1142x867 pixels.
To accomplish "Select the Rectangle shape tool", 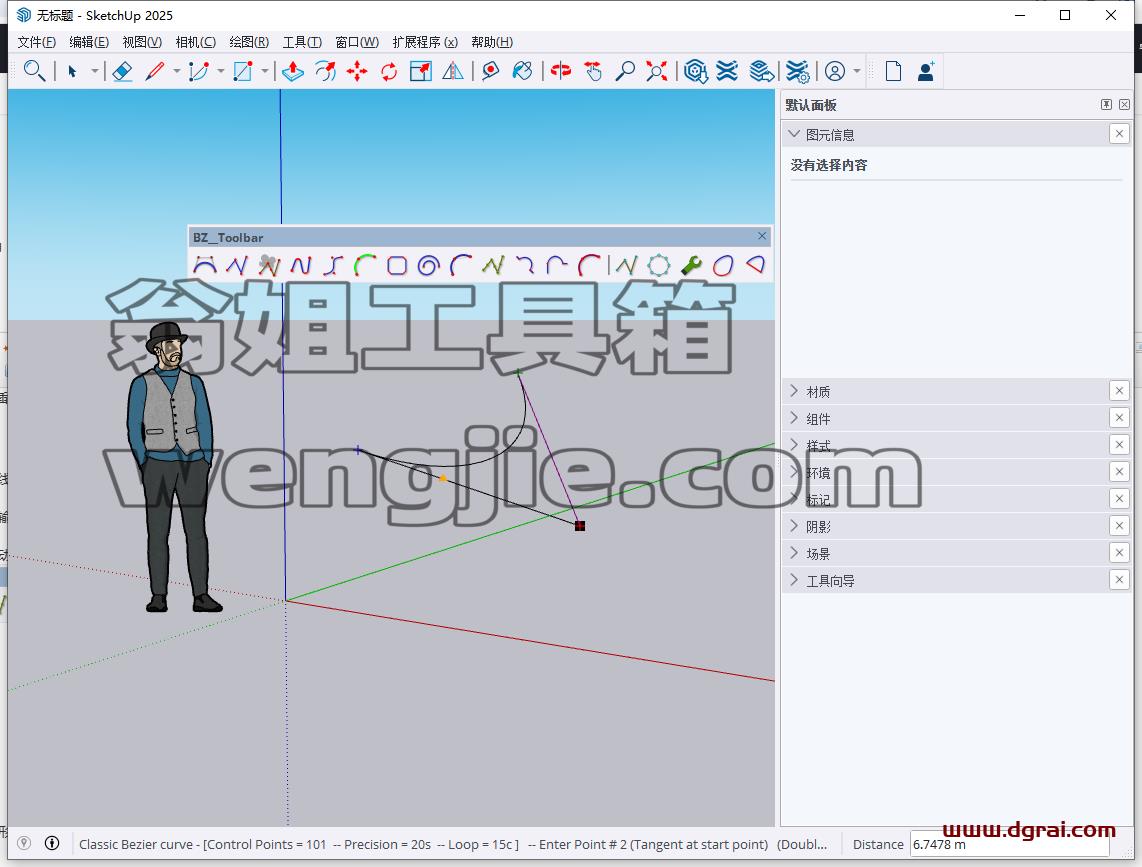I will point(243,71).
